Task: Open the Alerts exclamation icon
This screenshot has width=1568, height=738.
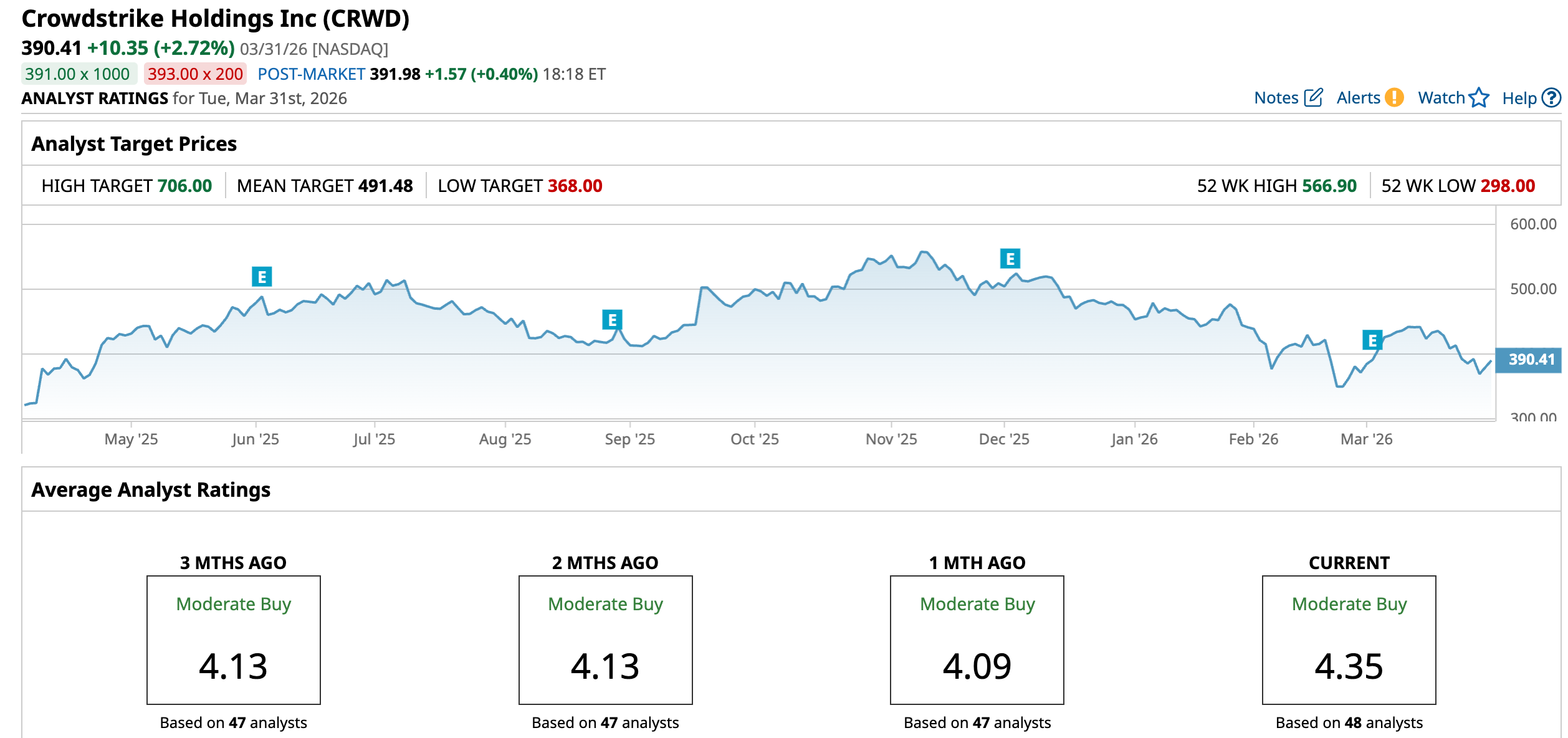Action: point(1394,98)
